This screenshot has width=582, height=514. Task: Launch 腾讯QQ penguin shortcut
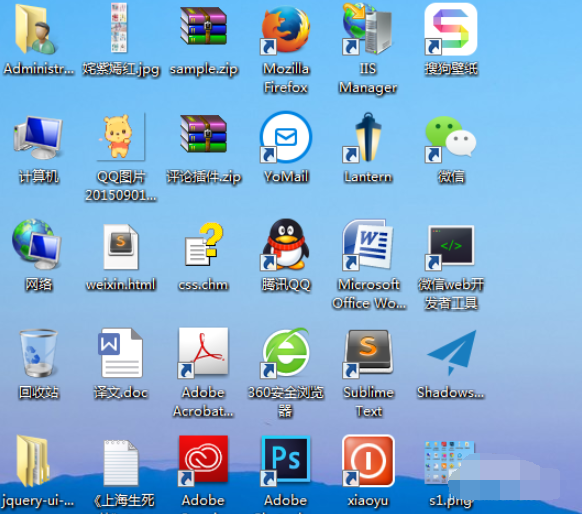(x=285, y=244)
